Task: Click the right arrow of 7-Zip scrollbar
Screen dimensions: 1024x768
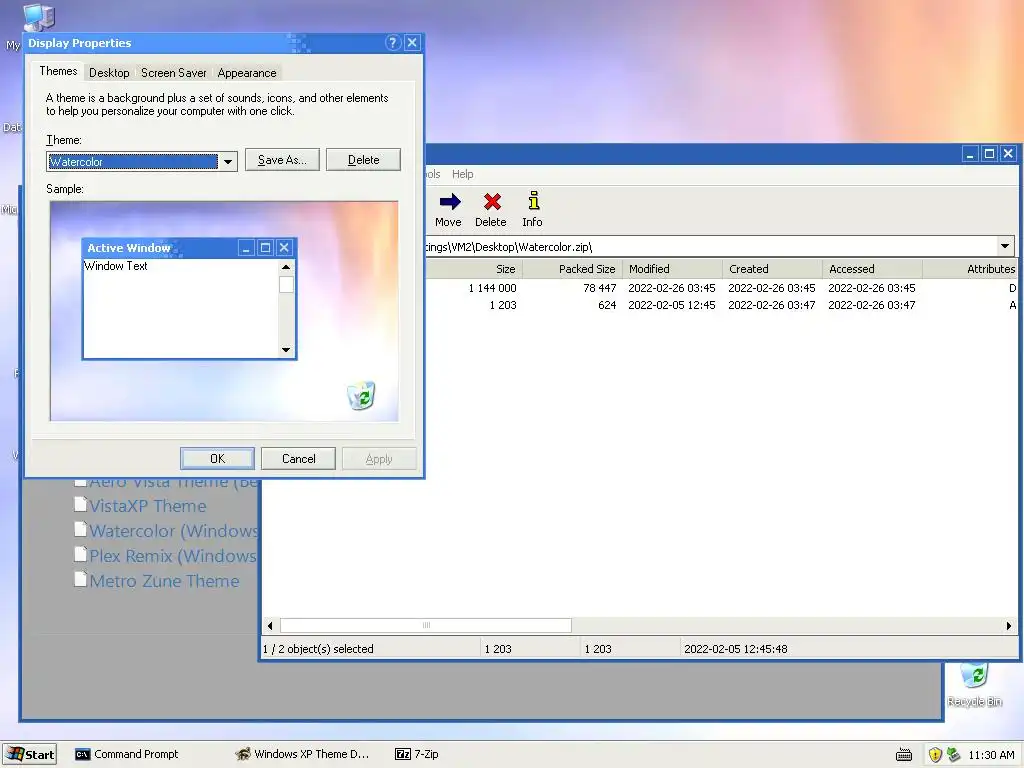Action: (x=1008, y=626)
